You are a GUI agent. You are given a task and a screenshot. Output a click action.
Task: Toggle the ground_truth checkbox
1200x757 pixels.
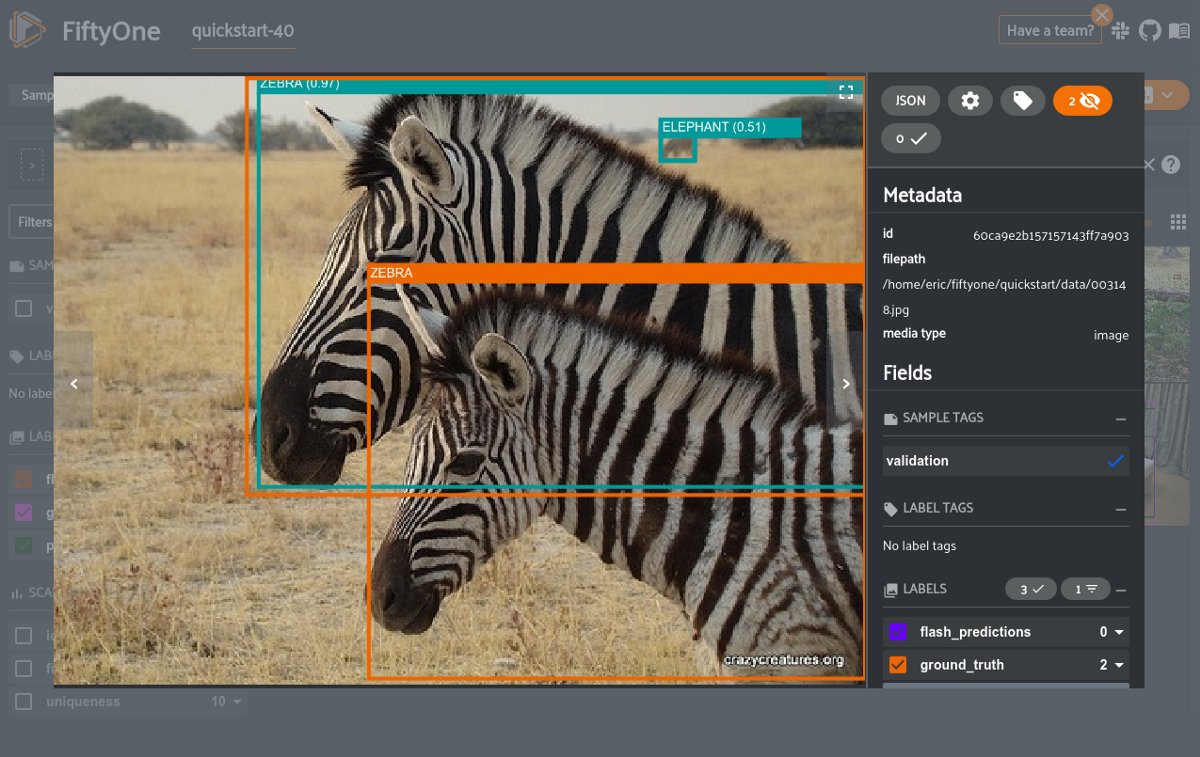coord(897,665)
